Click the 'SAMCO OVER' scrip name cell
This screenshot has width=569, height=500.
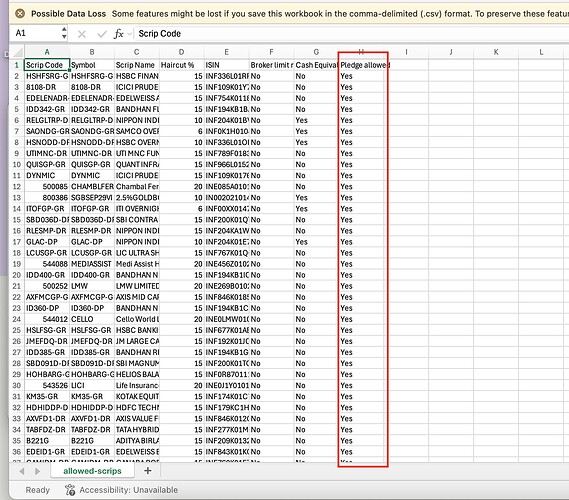137,131
